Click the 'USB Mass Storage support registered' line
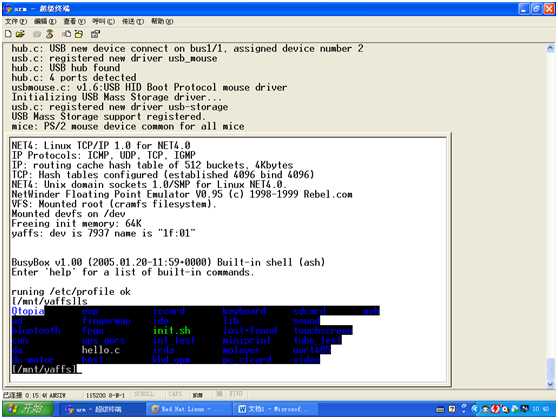The width and height of the screenshot is (558, 419). pyautogui.click(x=108, y=116)
